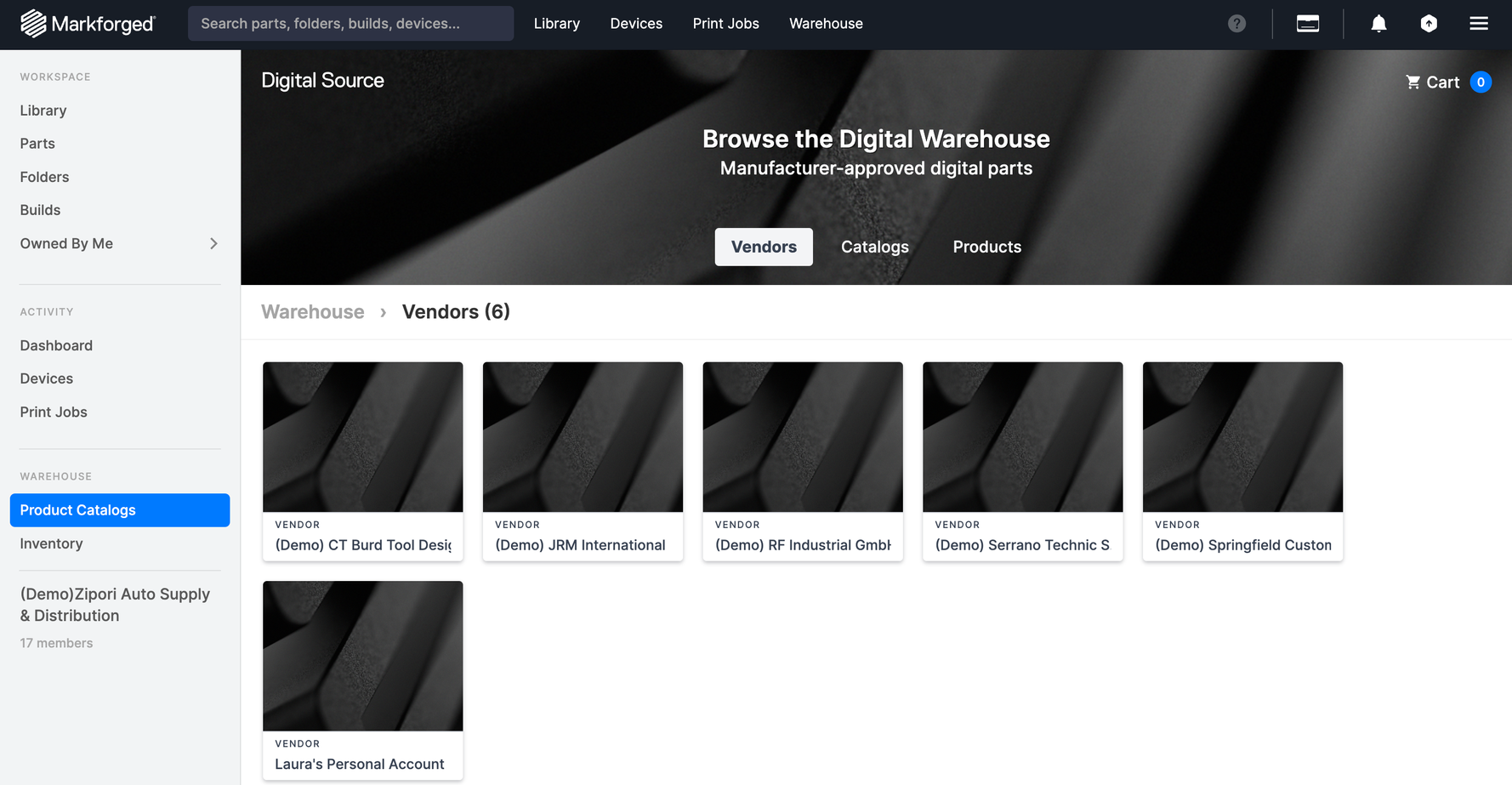This screenshot has height=785, width=1512.
Task: Click the printer device icon in top bar
Action: click(1307, 23)
